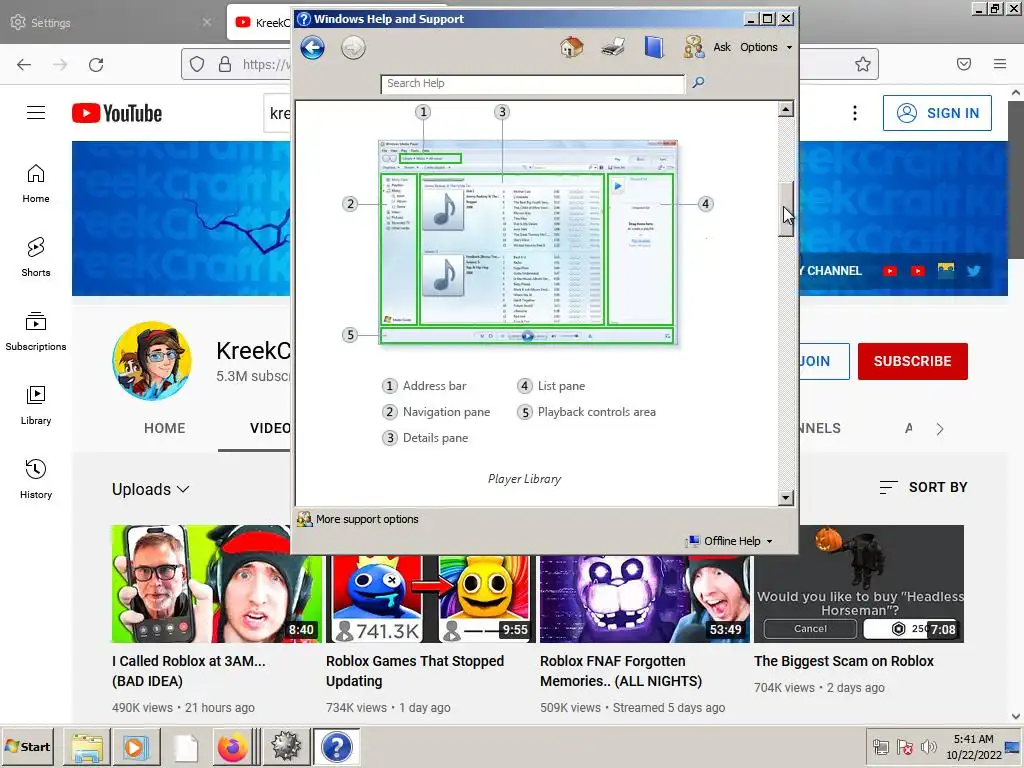Click the Firefox back arrow

pos(24,64)
